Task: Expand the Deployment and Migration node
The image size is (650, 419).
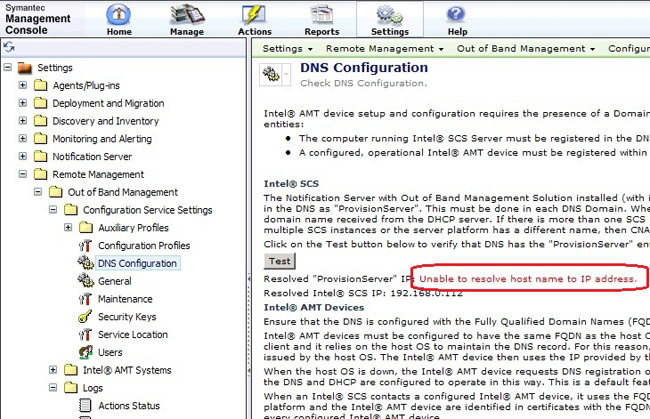Action: pyautogui.click(x=23, y=103)
